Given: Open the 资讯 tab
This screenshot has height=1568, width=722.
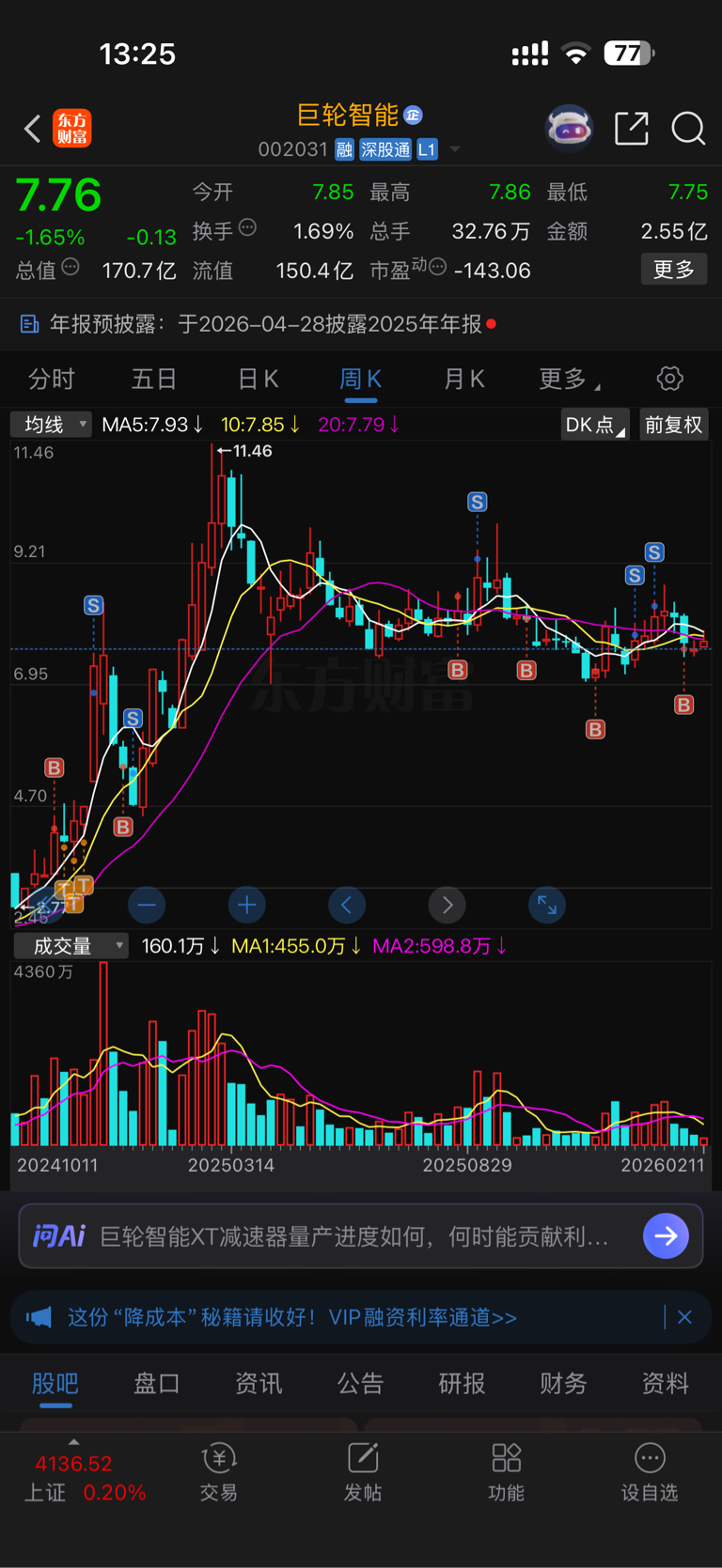Looking at the screenshot, I should [259, 1383].
